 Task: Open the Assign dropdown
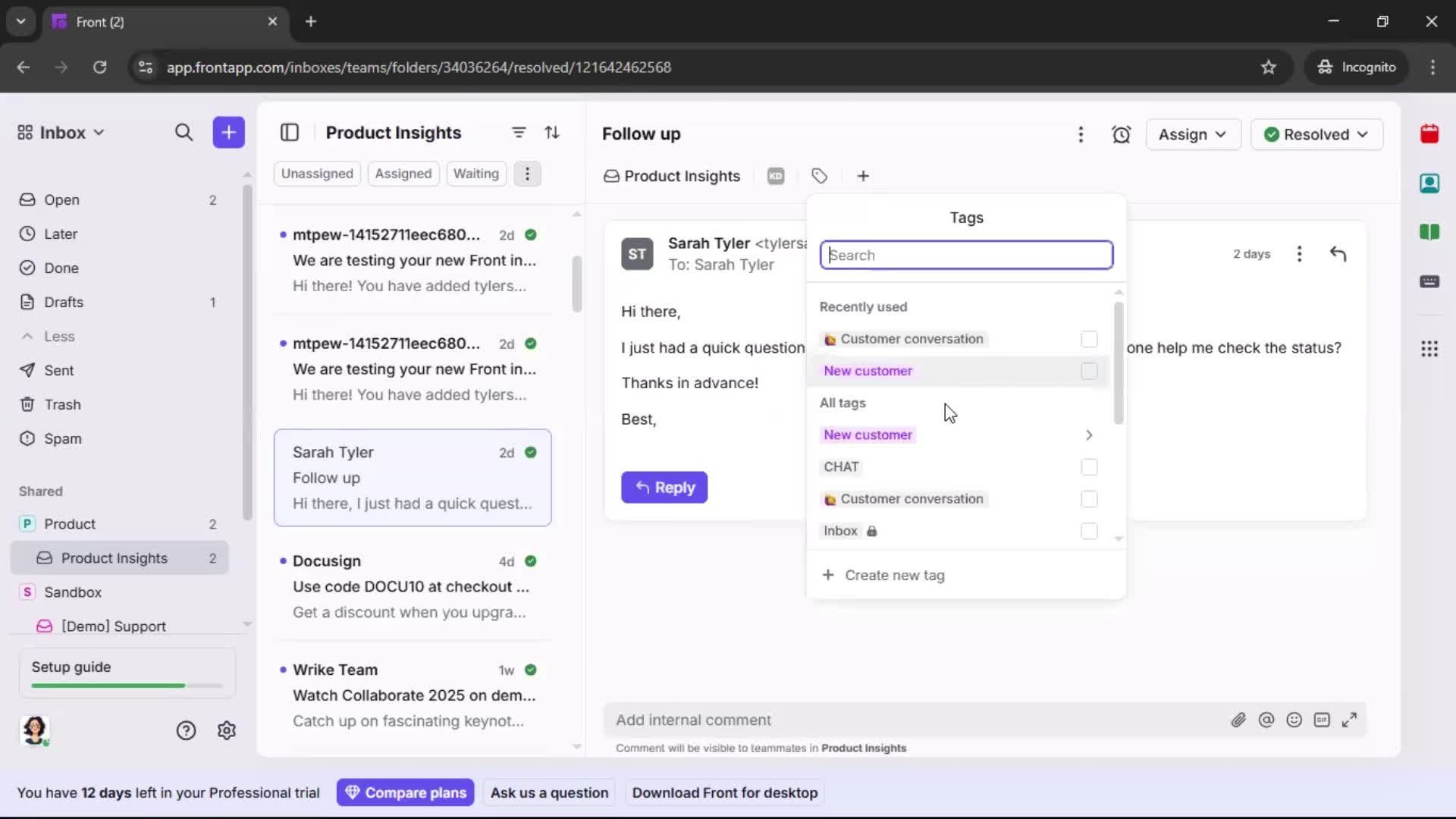coord(1193,134)
